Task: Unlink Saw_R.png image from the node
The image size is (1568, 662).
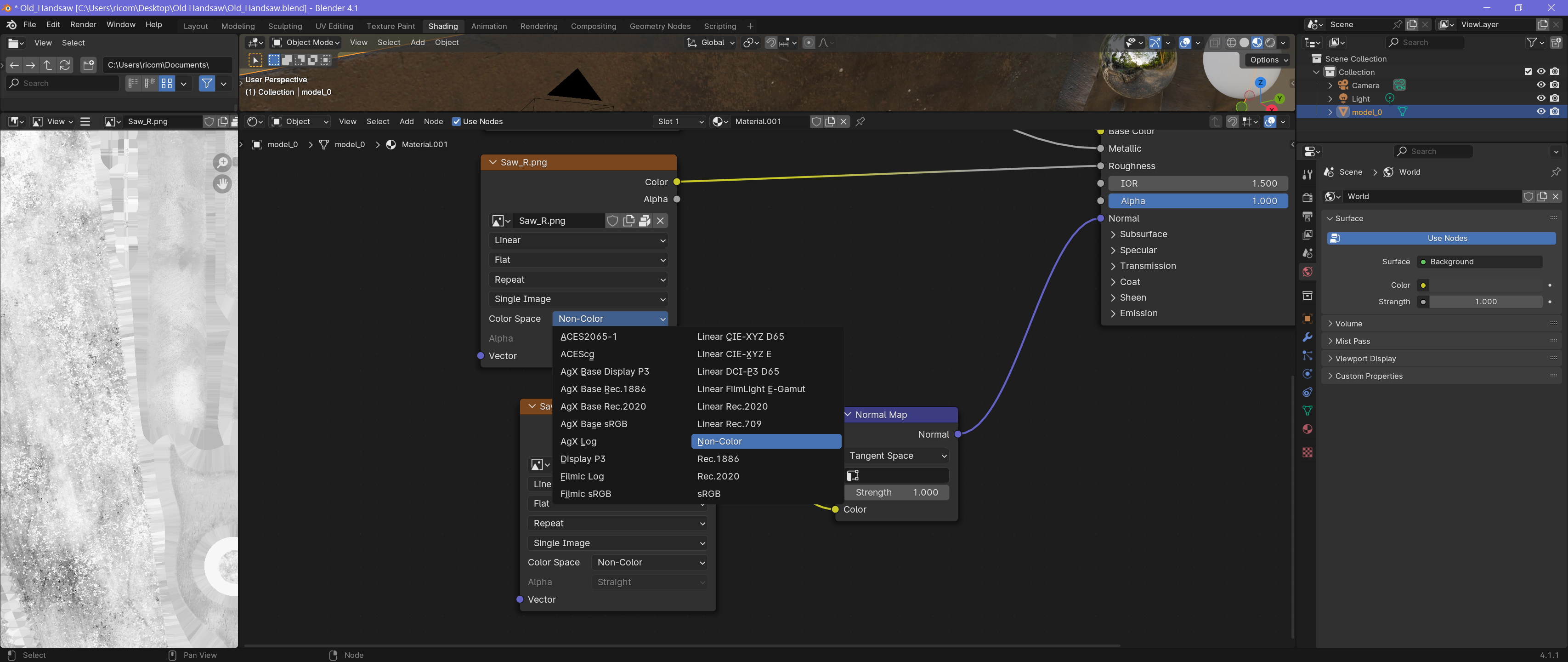Action: [x=661, y=221]
